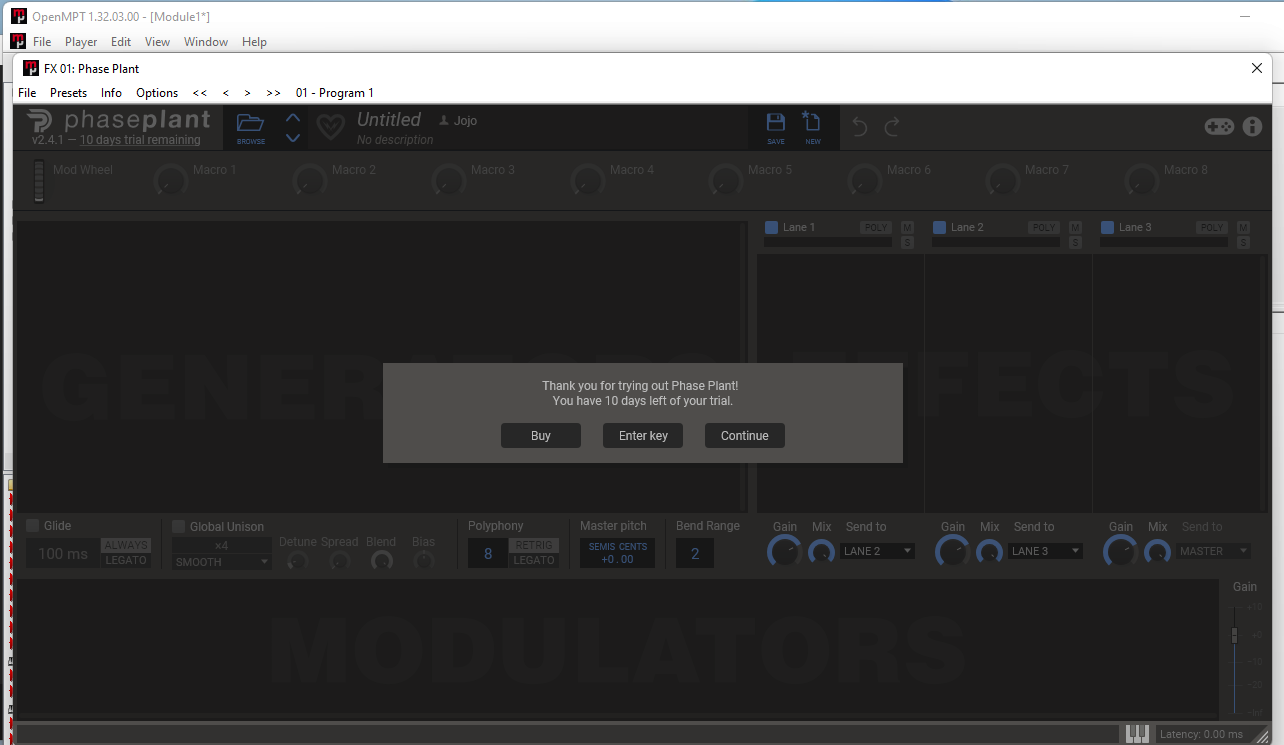Click the redo arrow icon
This screenshot has width=1284, height=745.
(x=892, y=126)
